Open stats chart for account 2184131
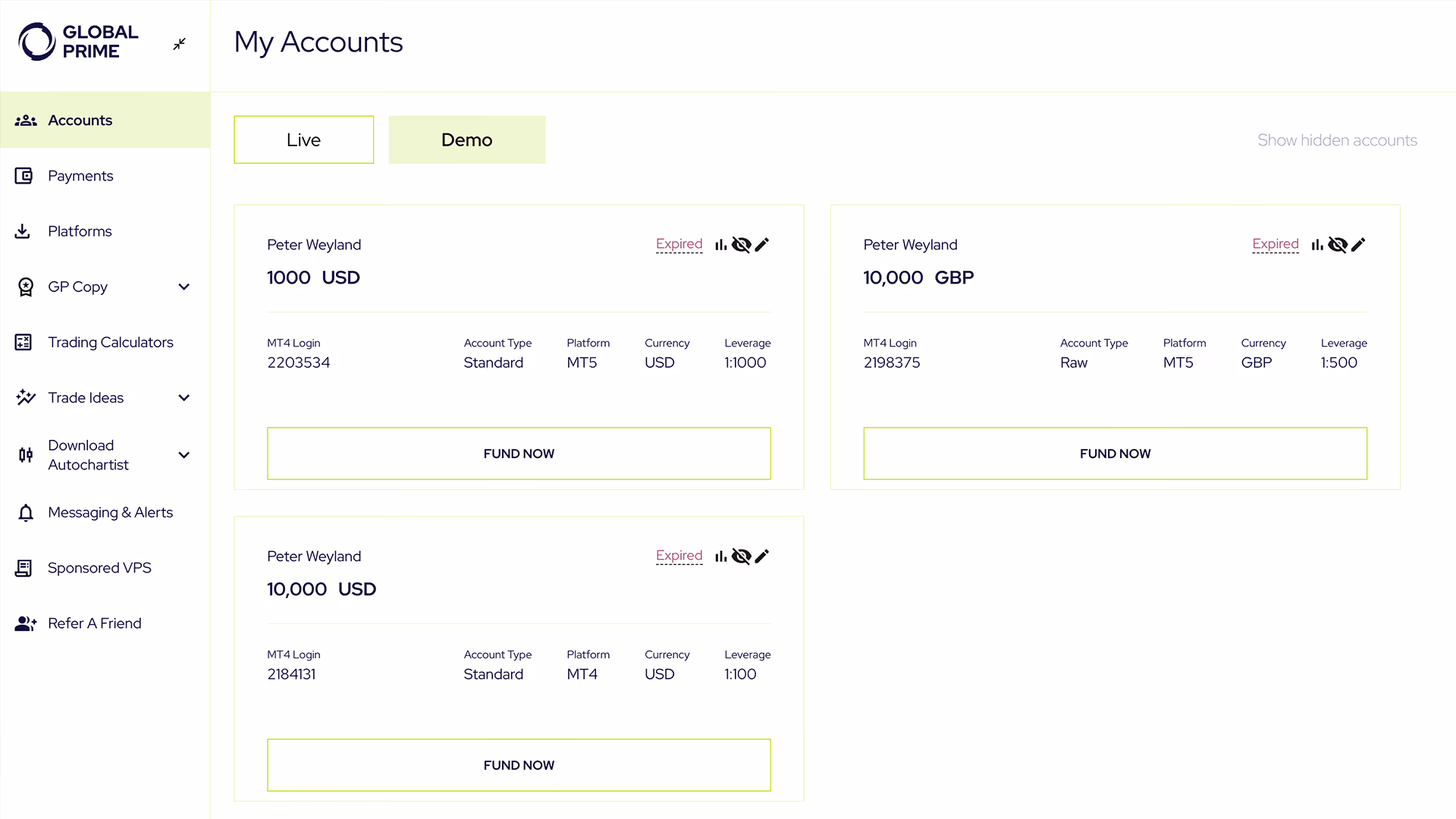1456x819 pixels. [x=721, y=556]
